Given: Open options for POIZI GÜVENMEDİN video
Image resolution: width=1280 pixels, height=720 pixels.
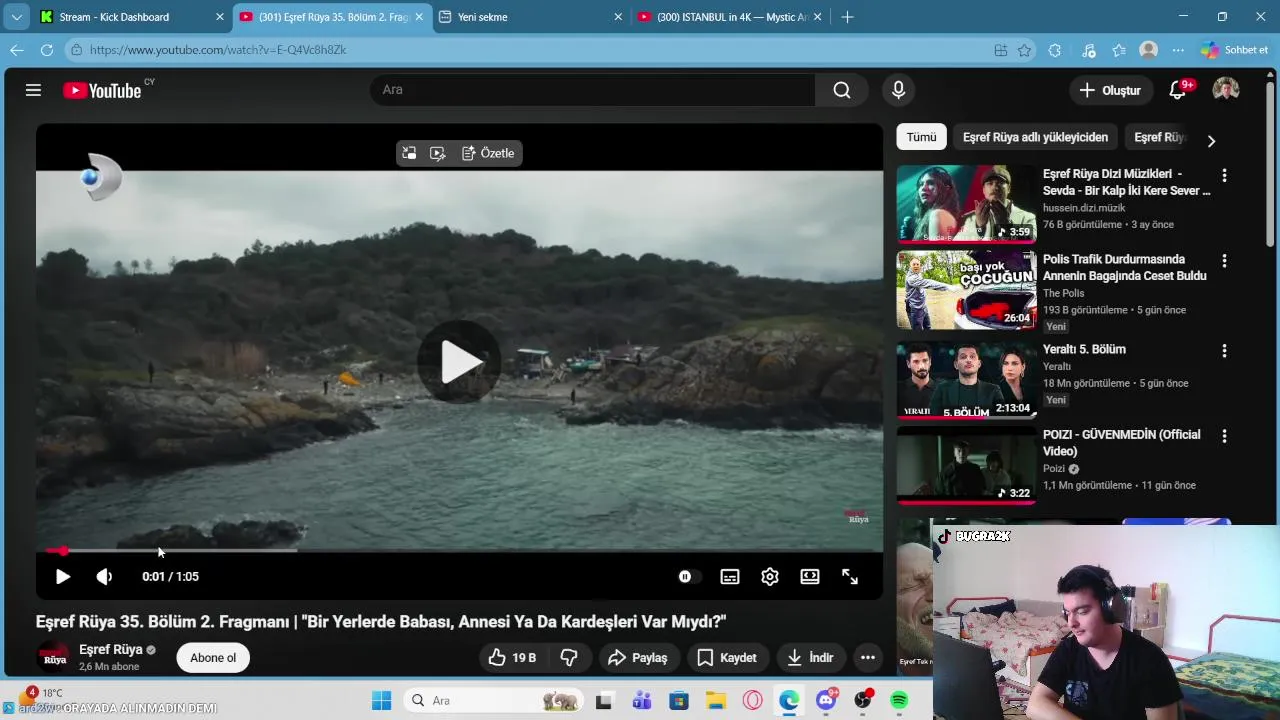Looking at the screenshot, I should point(1224,437).
